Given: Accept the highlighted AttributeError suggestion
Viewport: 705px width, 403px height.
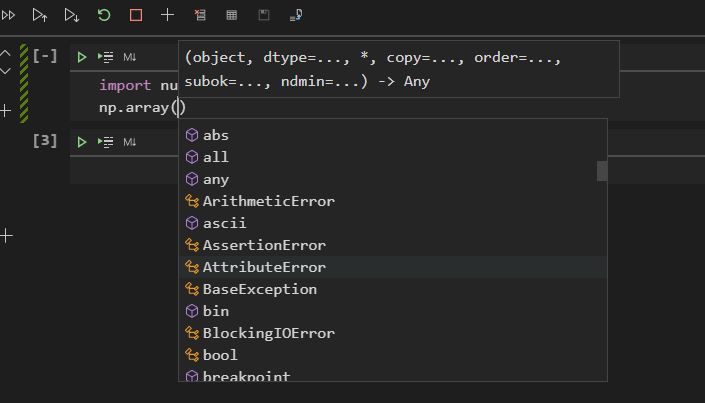Looking at the screenshot, I should (393, 267).
